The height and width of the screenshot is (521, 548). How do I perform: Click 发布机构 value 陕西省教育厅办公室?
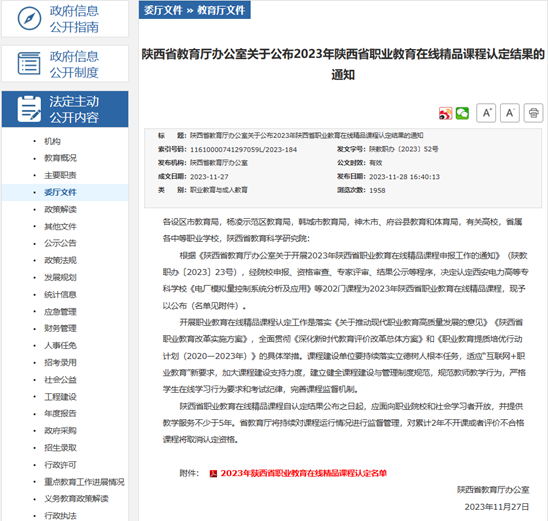pos(219,163)
